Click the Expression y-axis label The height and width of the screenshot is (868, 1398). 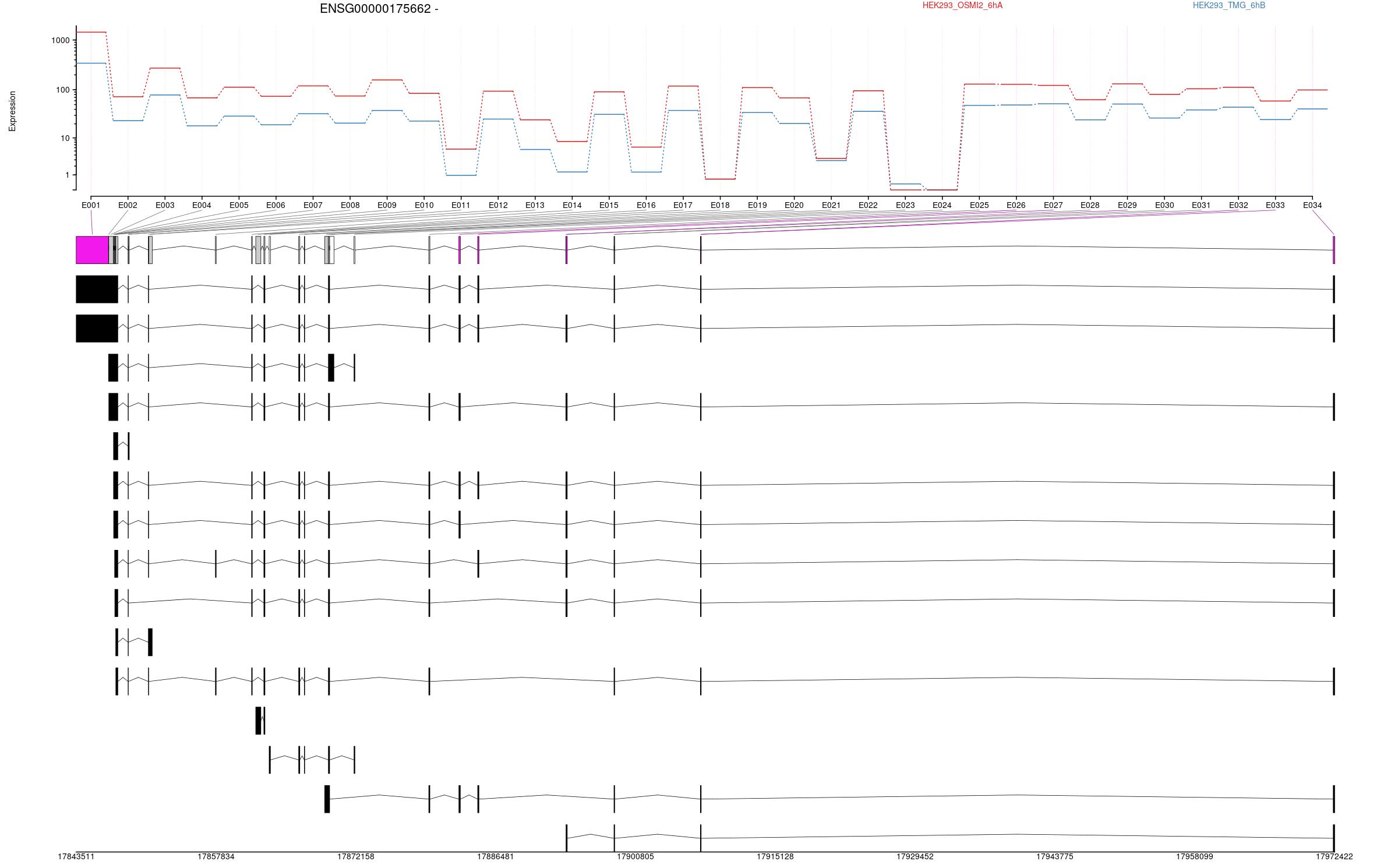coord(12,111)
